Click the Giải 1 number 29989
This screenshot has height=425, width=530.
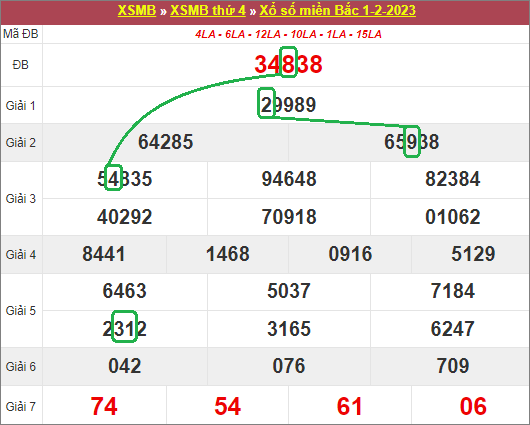point(288,104)
